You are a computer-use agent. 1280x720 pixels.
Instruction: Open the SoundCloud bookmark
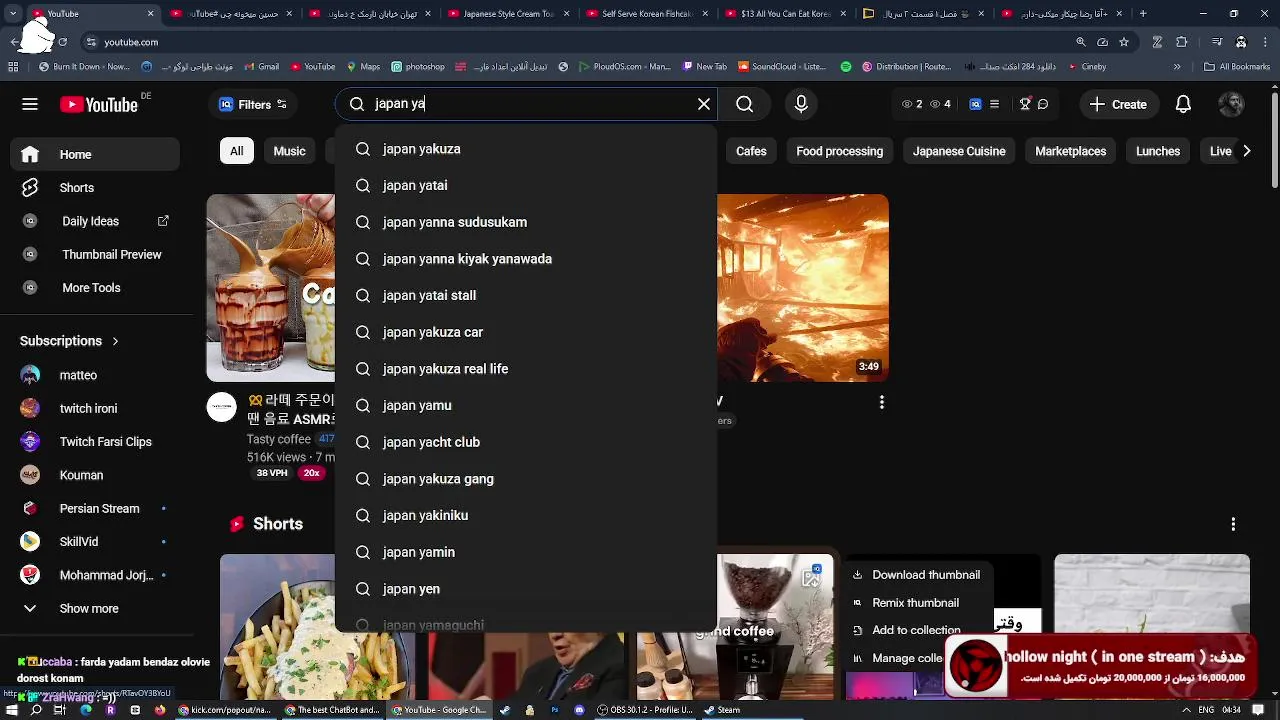coord(781,67)
